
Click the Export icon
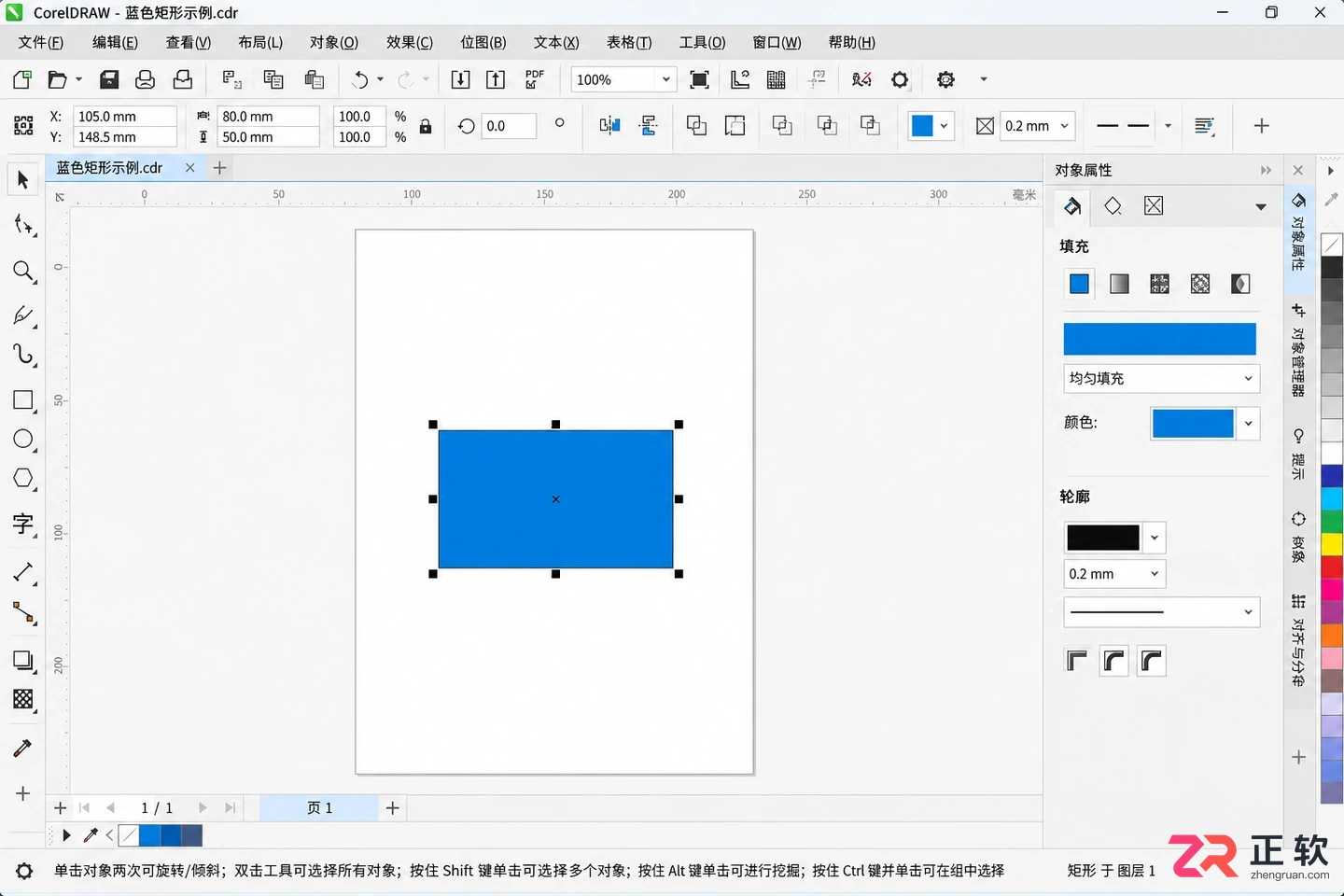click(496, 79)
